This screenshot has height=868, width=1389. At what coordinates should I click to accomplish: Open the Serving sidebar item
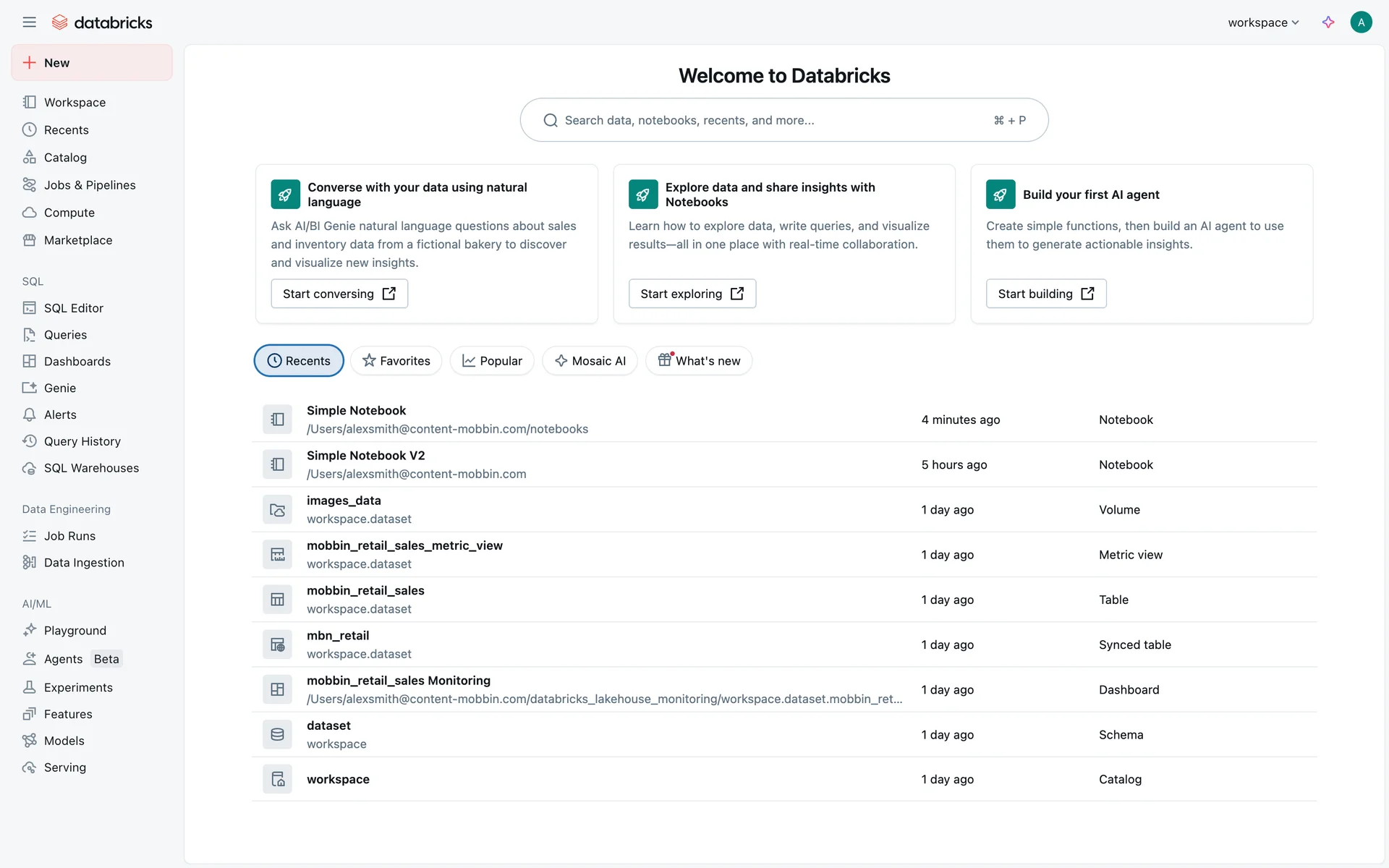(x=65, y=767)
